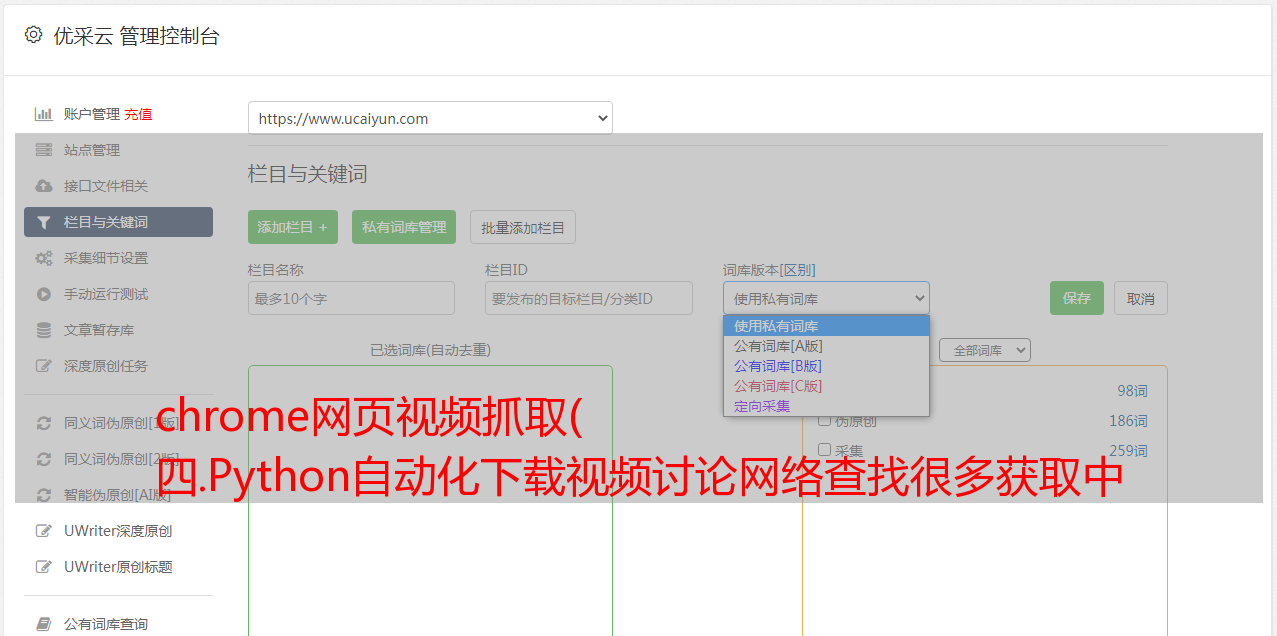Click the 词库版本[区别] label
The width and height of the screenshot is (1277, 636).
click(769, 270)
